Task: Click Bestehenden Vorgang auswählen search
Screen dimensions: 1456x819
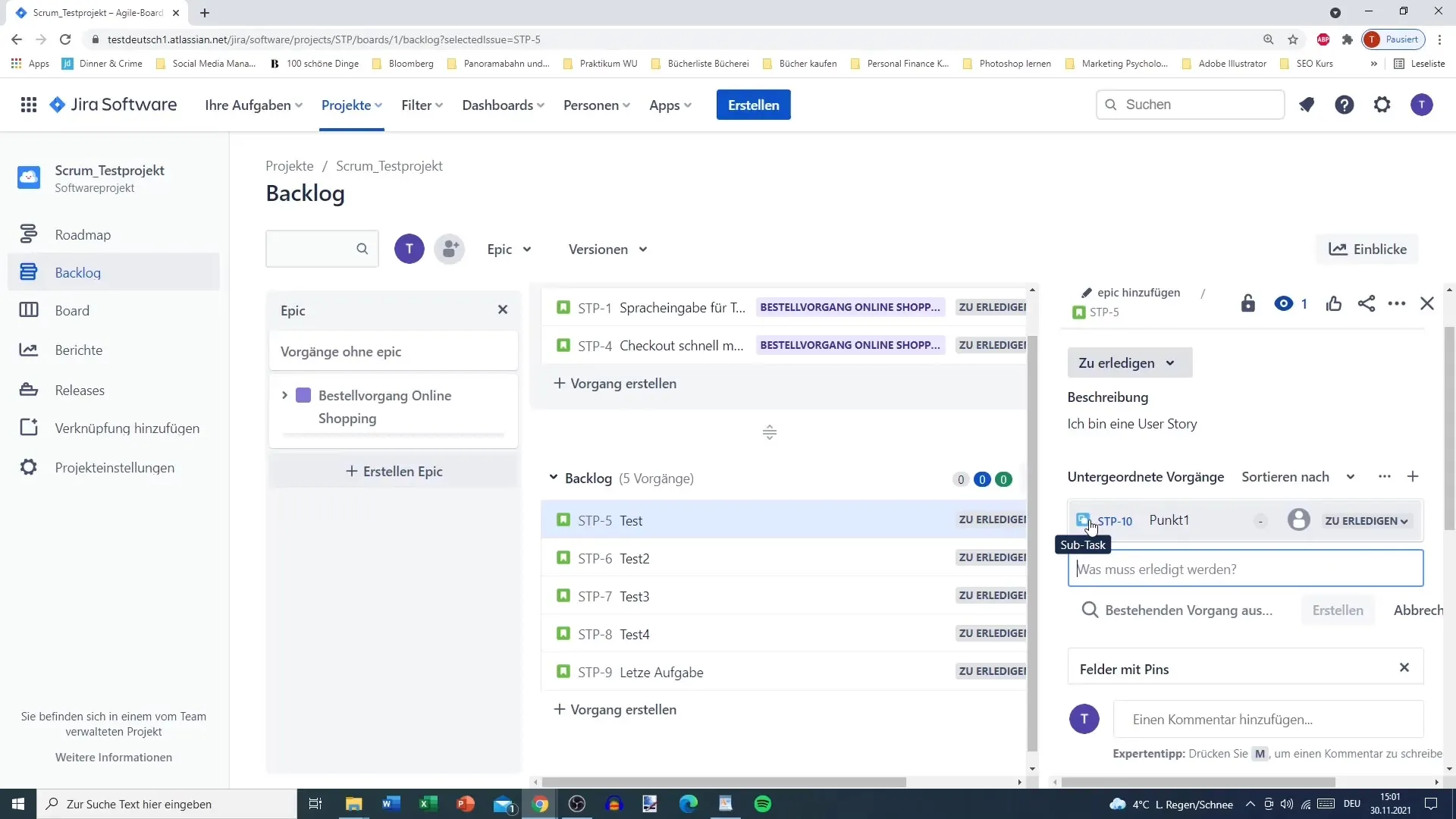Action: click(1178, 610)
